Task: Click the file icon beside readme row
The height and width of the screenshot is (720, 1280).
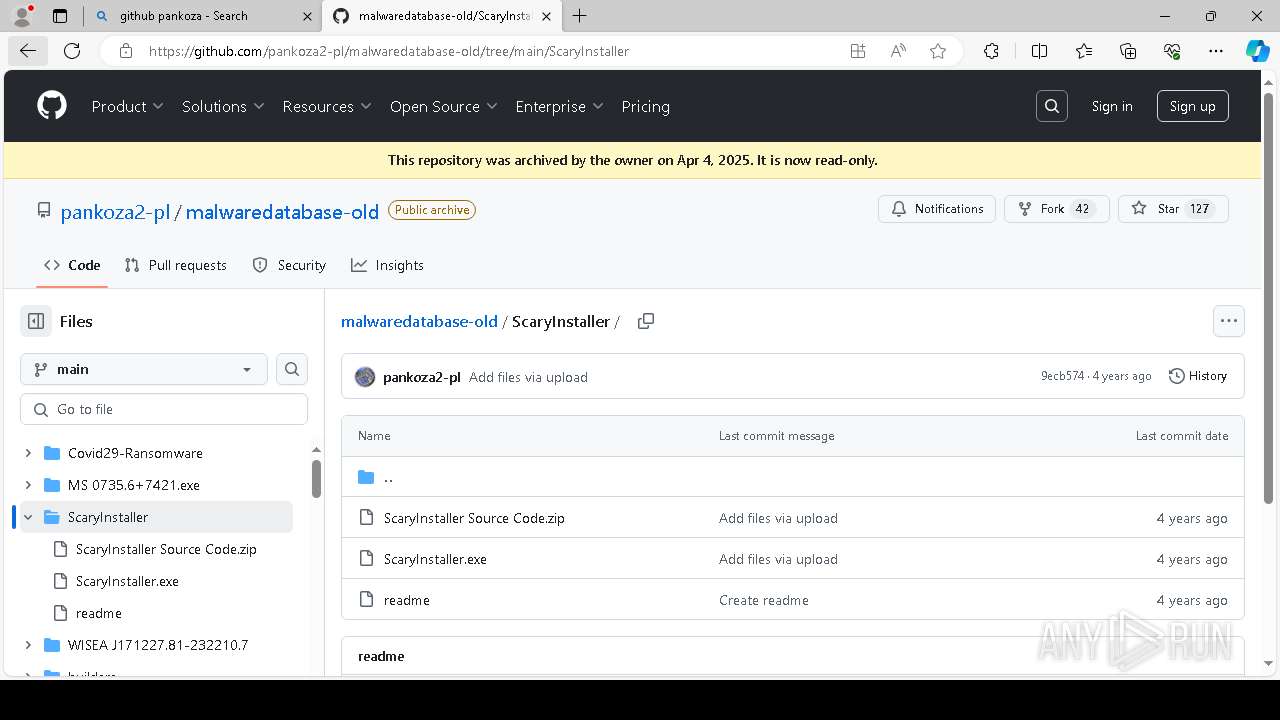Action: 366,600
